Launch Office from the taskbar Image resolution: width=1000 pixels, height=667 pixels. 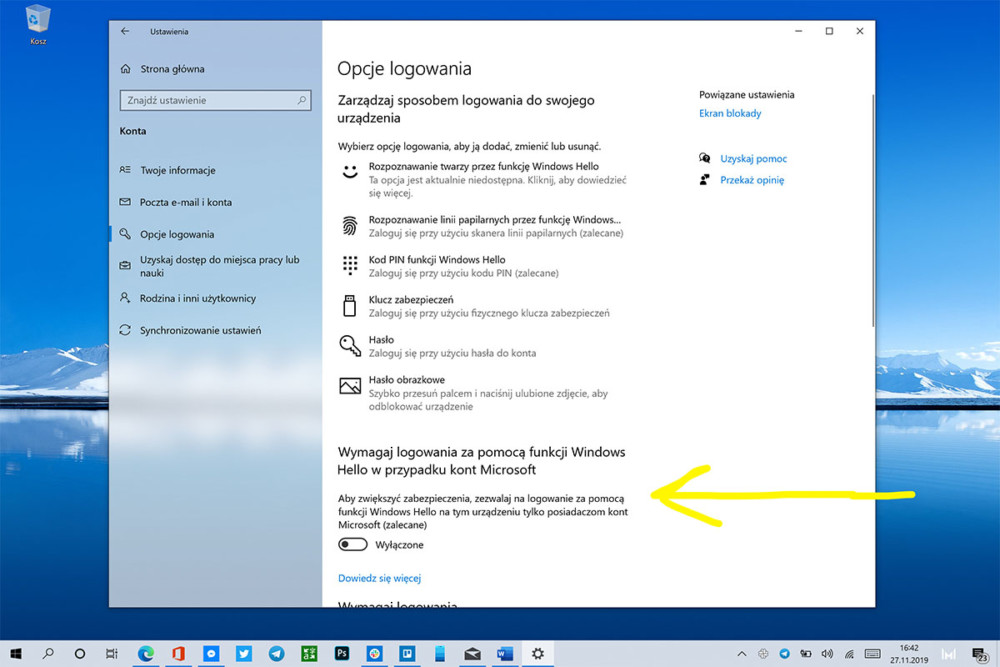(179, 654)
